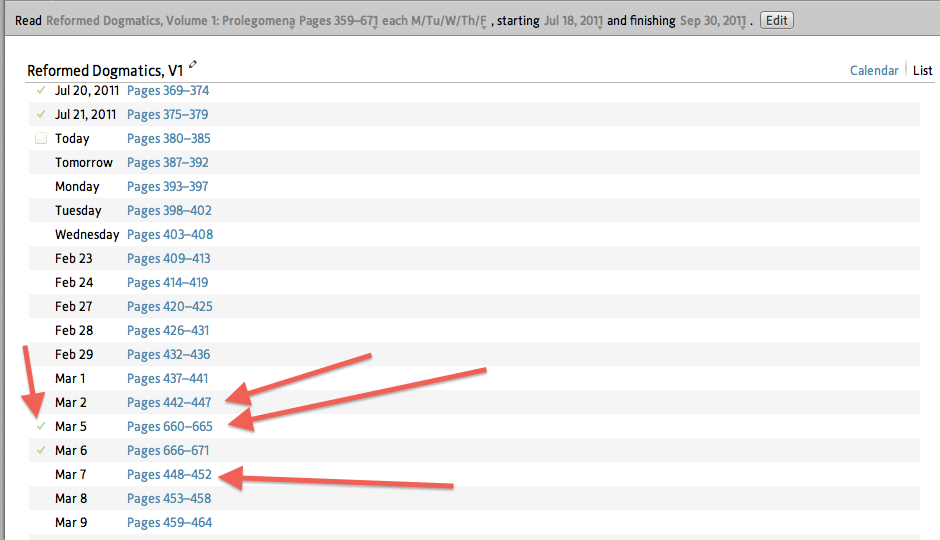Viewport: 940px width, 540px height.
Task: Open Pages 453–458 link
Action: click(169, 498)
